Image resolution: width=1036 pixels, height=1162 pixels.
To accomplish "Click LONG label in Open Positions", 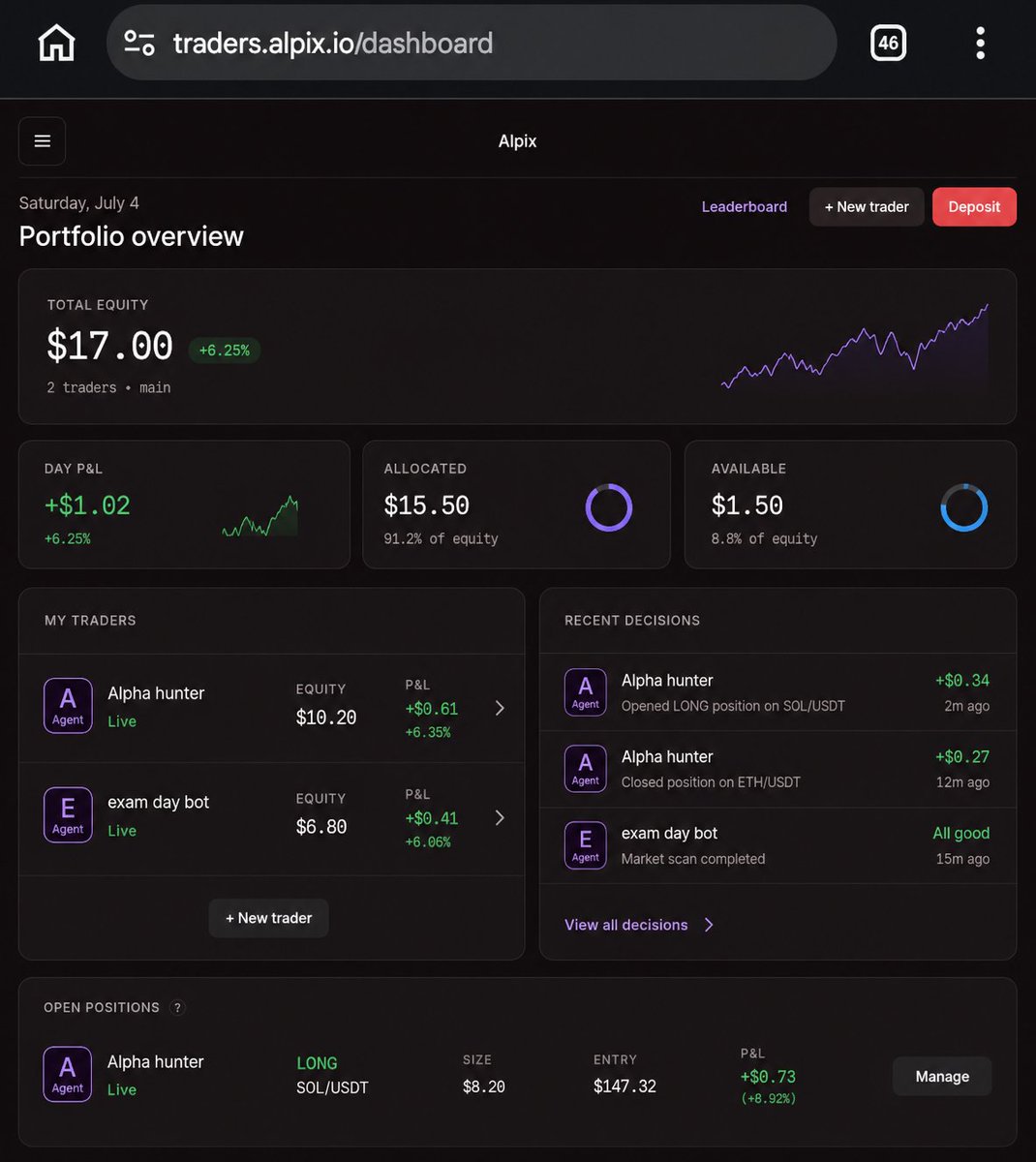I will (317, 1063).
